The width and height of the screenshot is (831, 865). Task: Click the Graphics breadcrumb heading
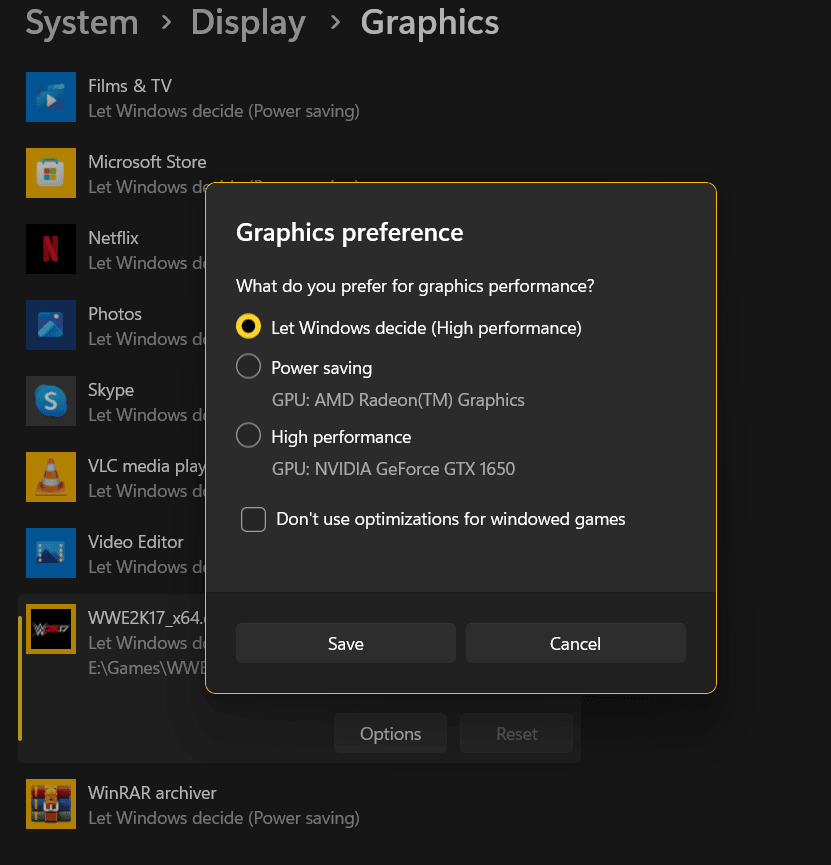pyautogui.click(x=429, y=23)
